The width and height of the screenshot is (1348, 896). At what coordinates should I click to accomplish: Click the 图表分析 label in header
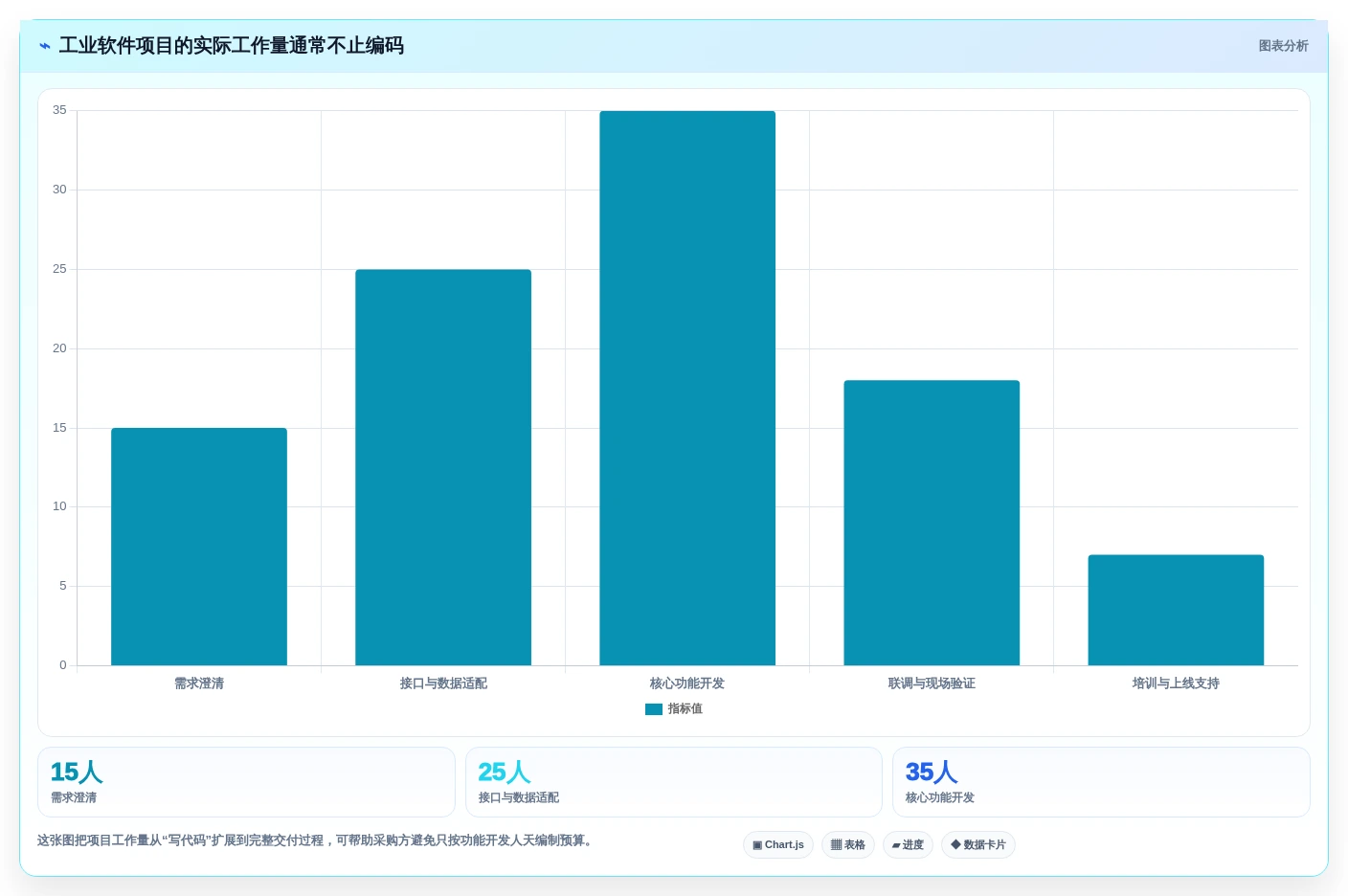click(x=1283, y=46)
